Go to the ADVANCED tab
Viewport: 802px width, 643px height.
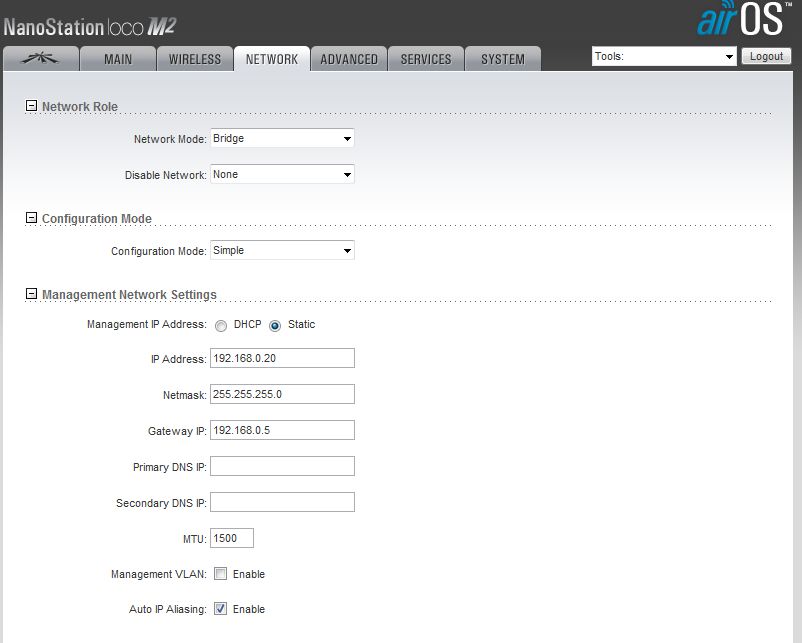click(349, 59)
